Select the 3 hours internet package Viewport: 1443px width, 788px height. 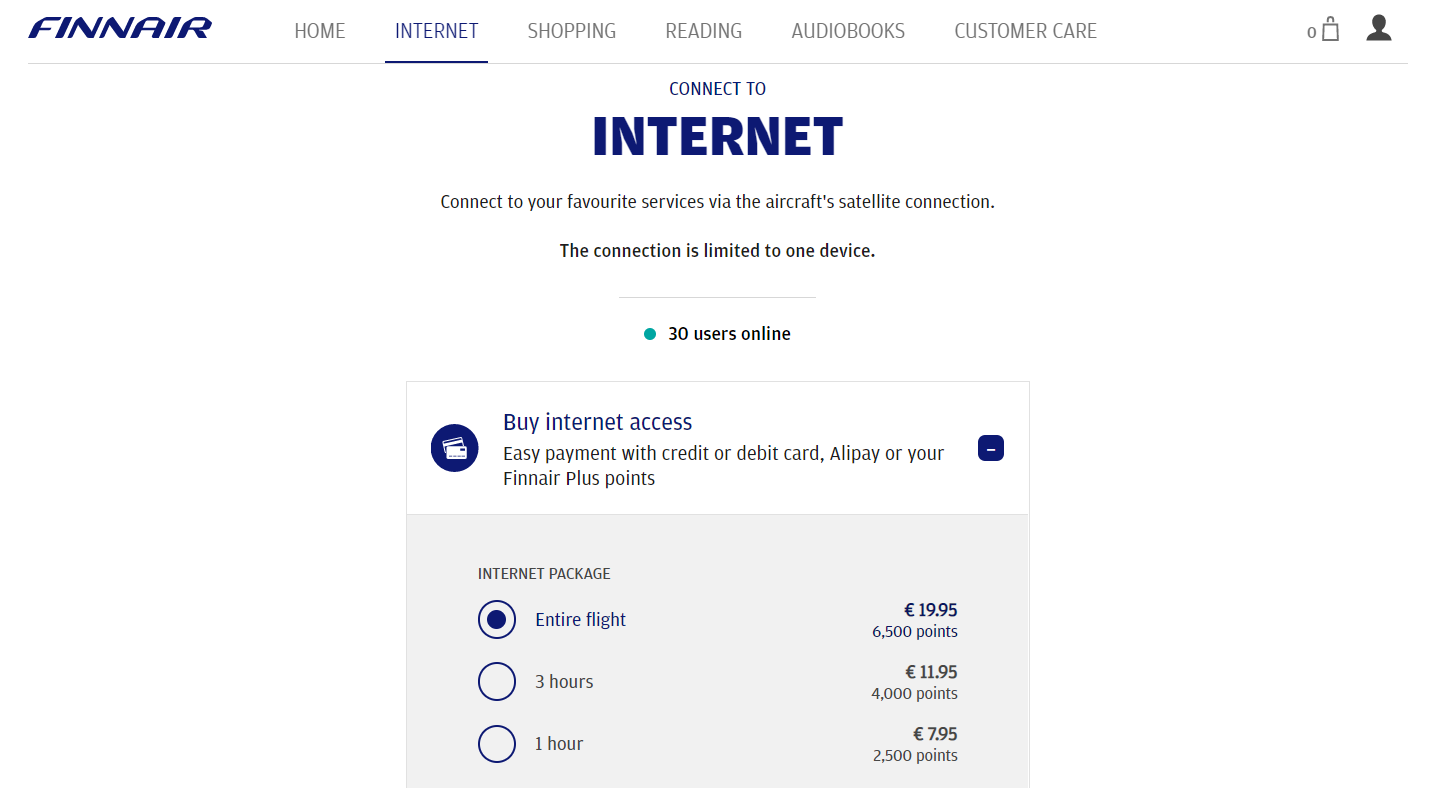point(497,681)
